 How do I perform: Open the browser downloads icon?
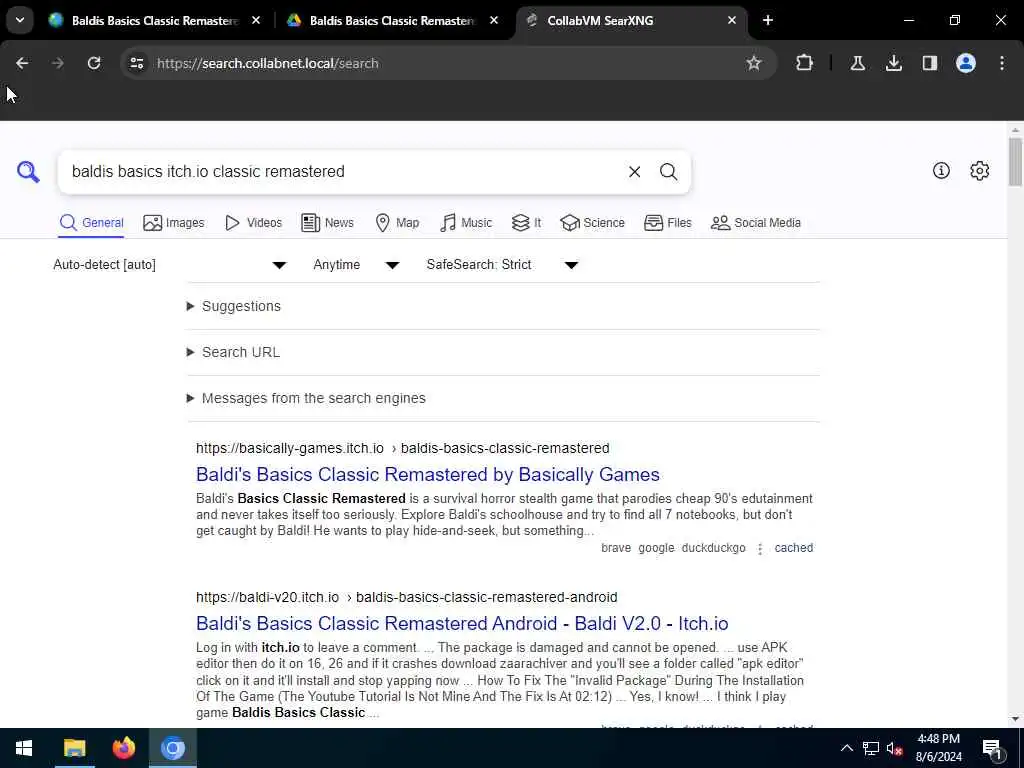(x=893, y=63)
